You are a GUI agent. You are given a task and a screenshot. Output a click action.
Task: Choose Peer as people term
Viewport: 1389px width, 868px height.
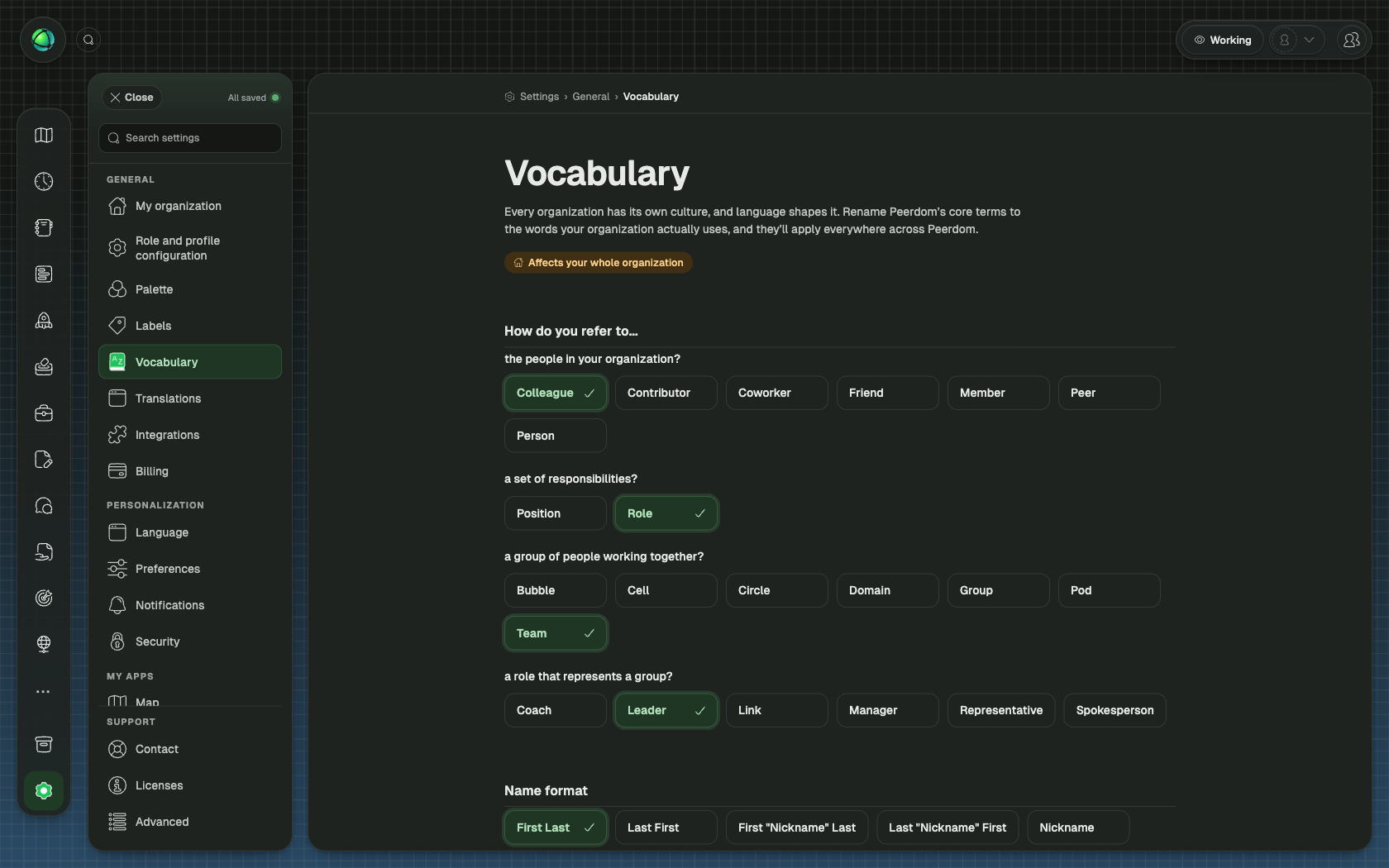1110,393
